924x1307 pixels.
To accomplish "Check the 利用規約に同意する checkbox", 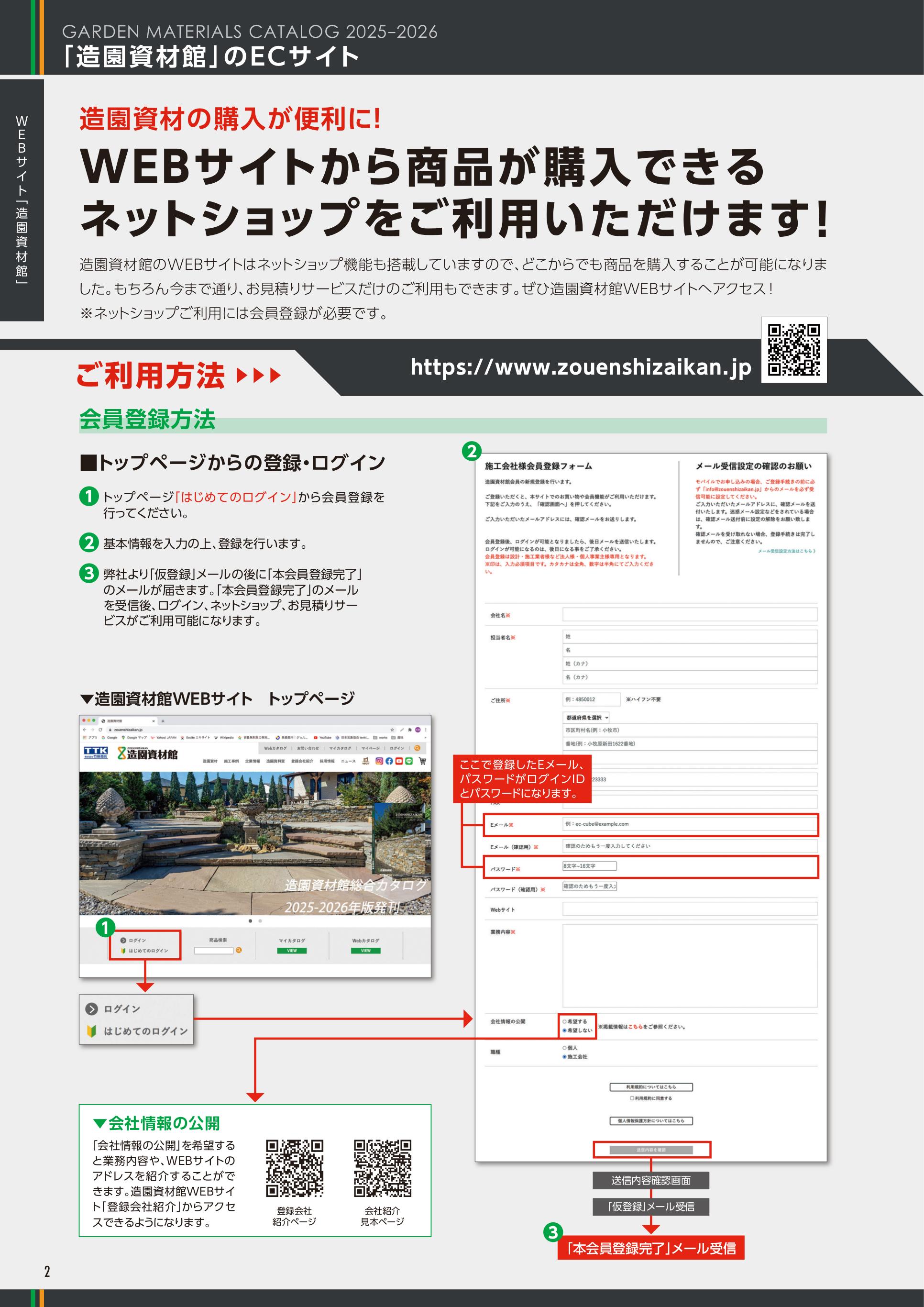I will pyautogui.click(x=632, y=1098).
